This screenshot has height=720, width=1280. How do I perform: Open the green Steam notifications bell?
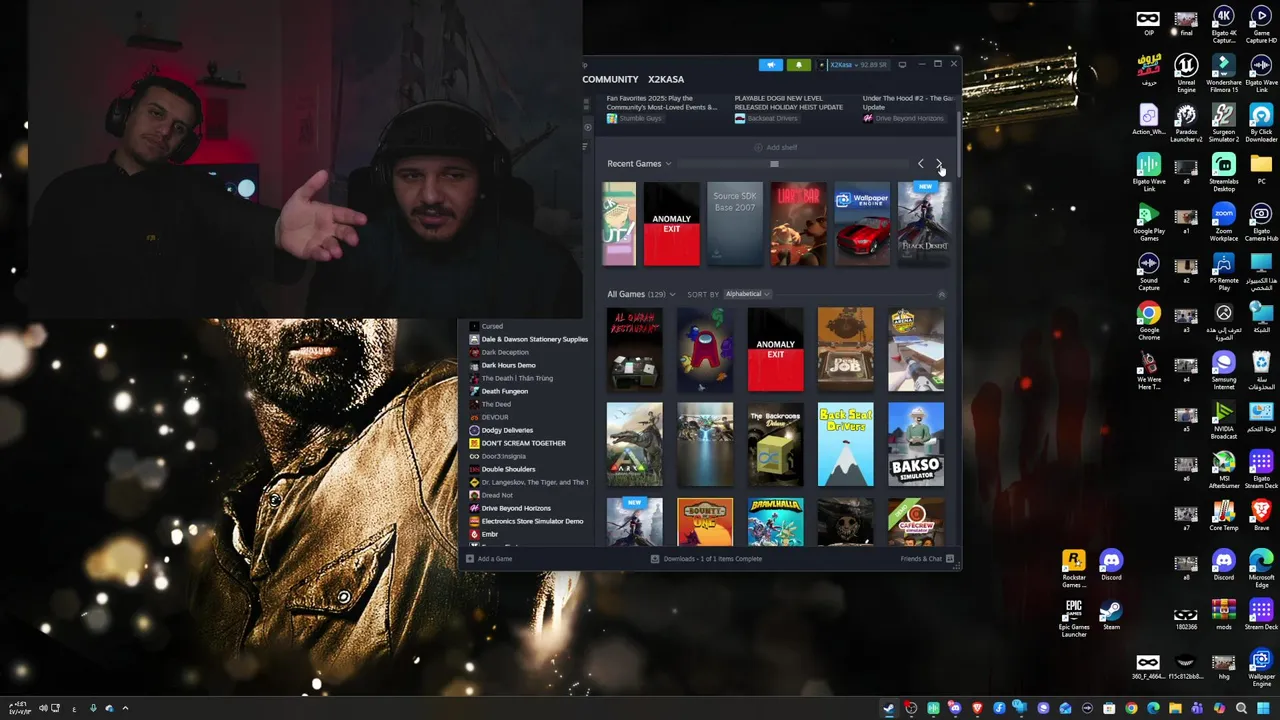coord(798,65)
